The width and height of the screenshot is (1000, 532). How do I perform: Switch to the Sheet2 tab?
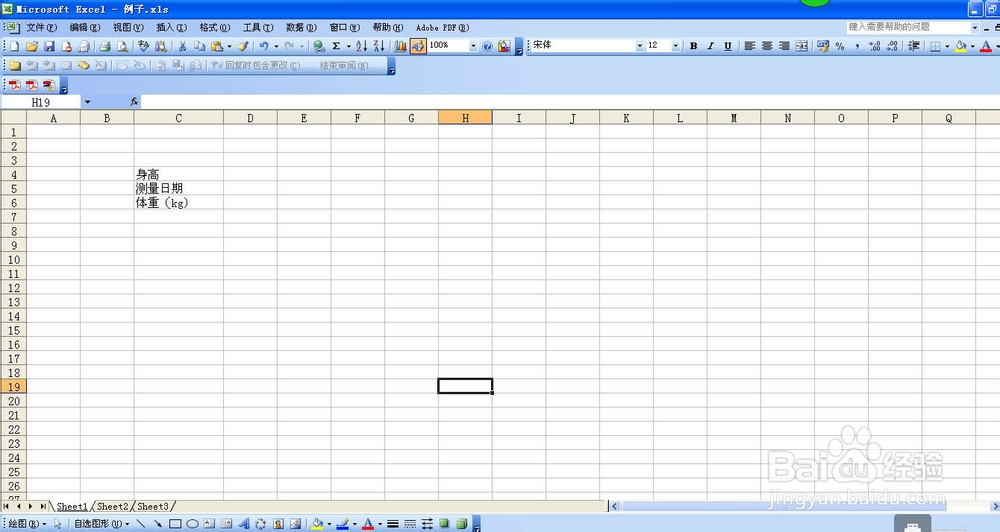coord(112,506)
